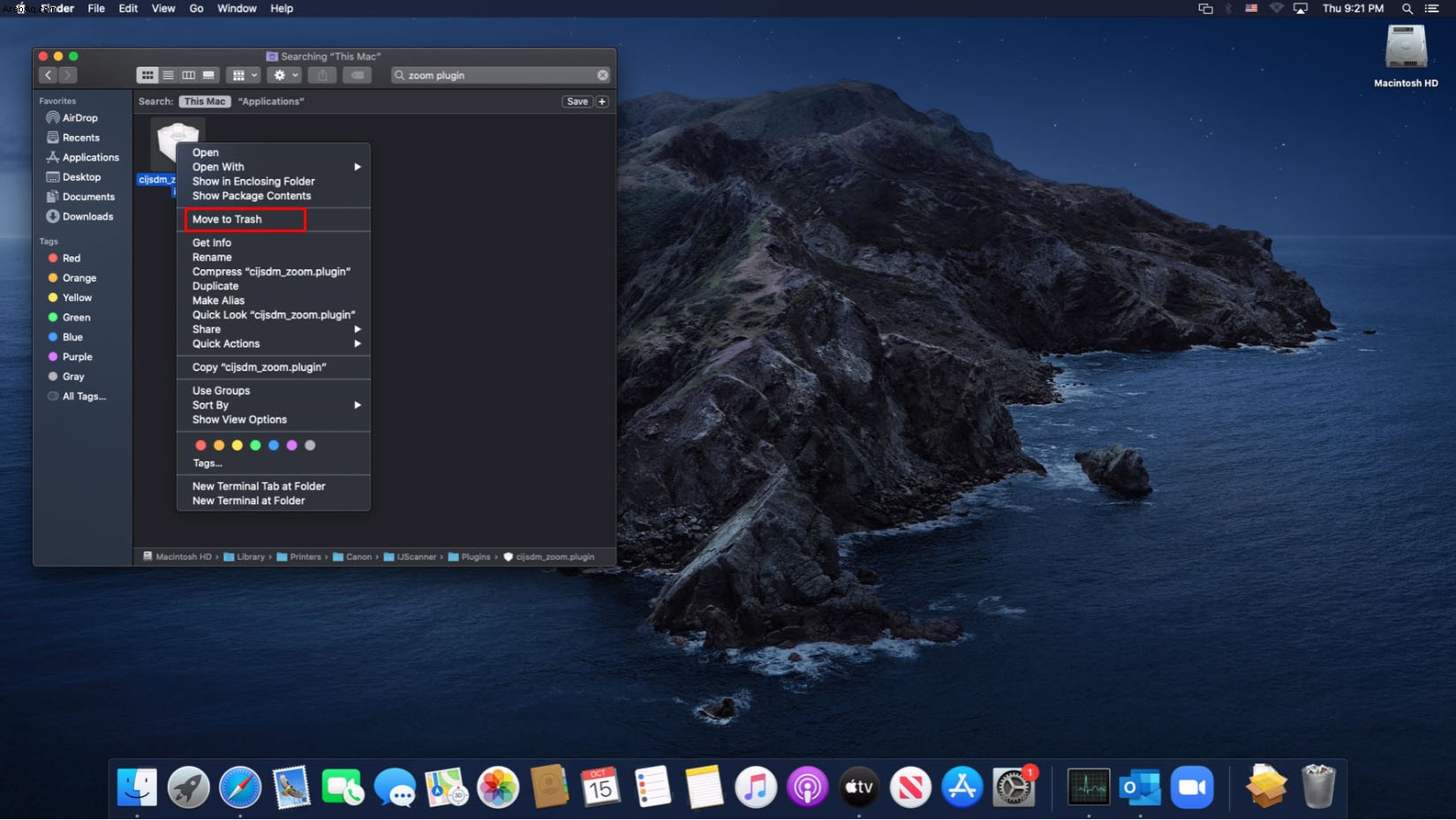
Task: Expand the Quick Actions submenu
Action: [274, 343]
